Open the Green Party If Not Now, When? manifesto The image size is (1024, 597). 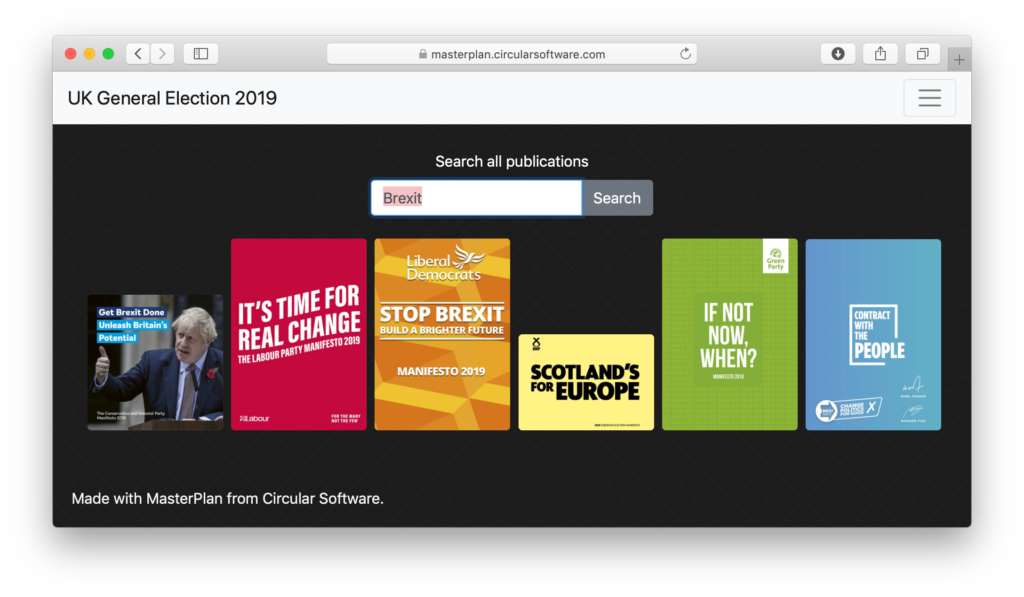point(729,334)
